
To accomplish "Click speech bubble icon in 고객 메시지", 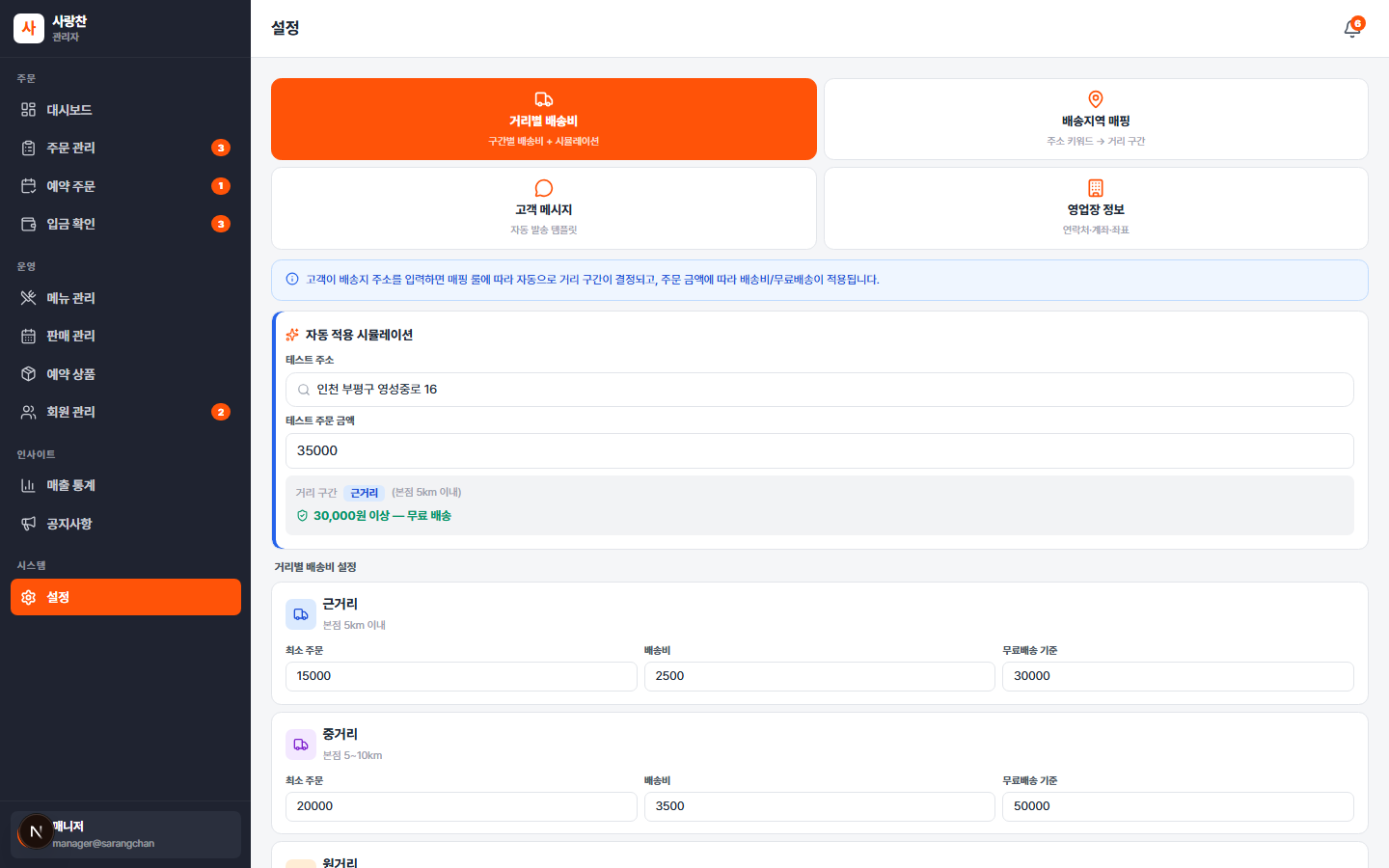I will click(544, 188).
